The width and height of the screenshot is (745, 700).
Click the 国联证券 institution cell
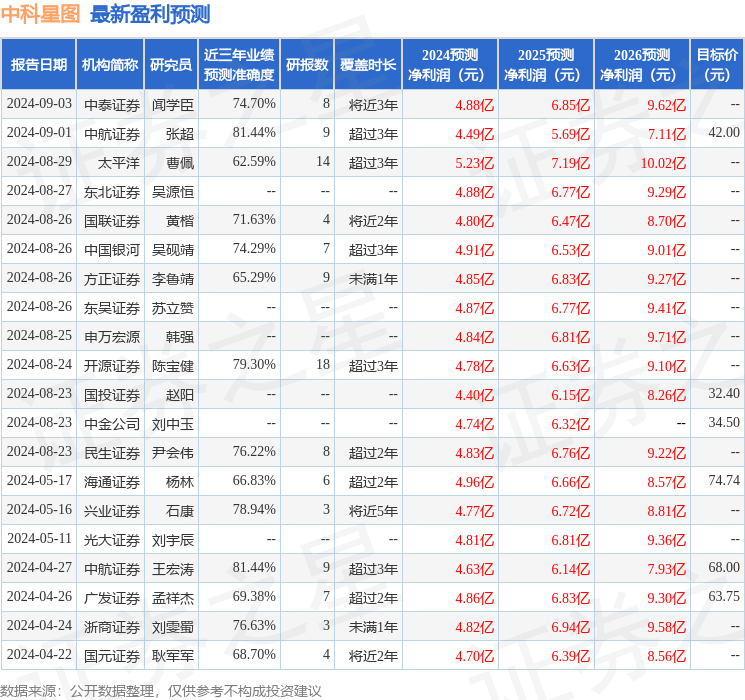click(112, 221)
